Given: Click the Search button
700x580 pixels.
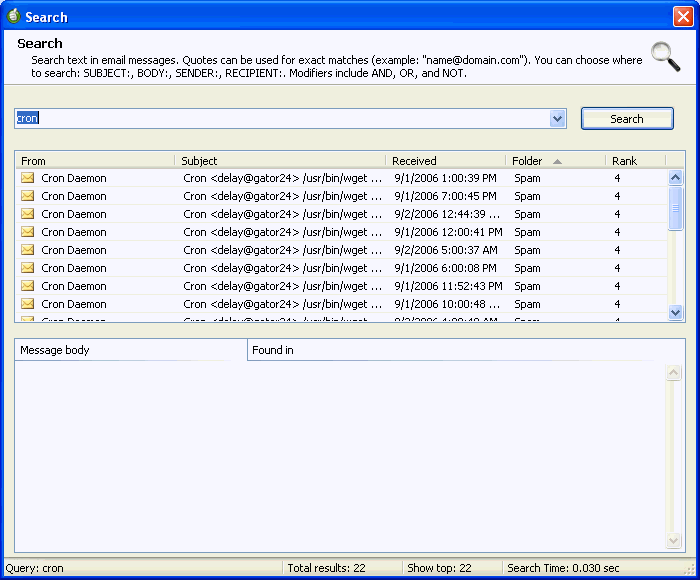Looking at the screenshot, I should point(627,119).
